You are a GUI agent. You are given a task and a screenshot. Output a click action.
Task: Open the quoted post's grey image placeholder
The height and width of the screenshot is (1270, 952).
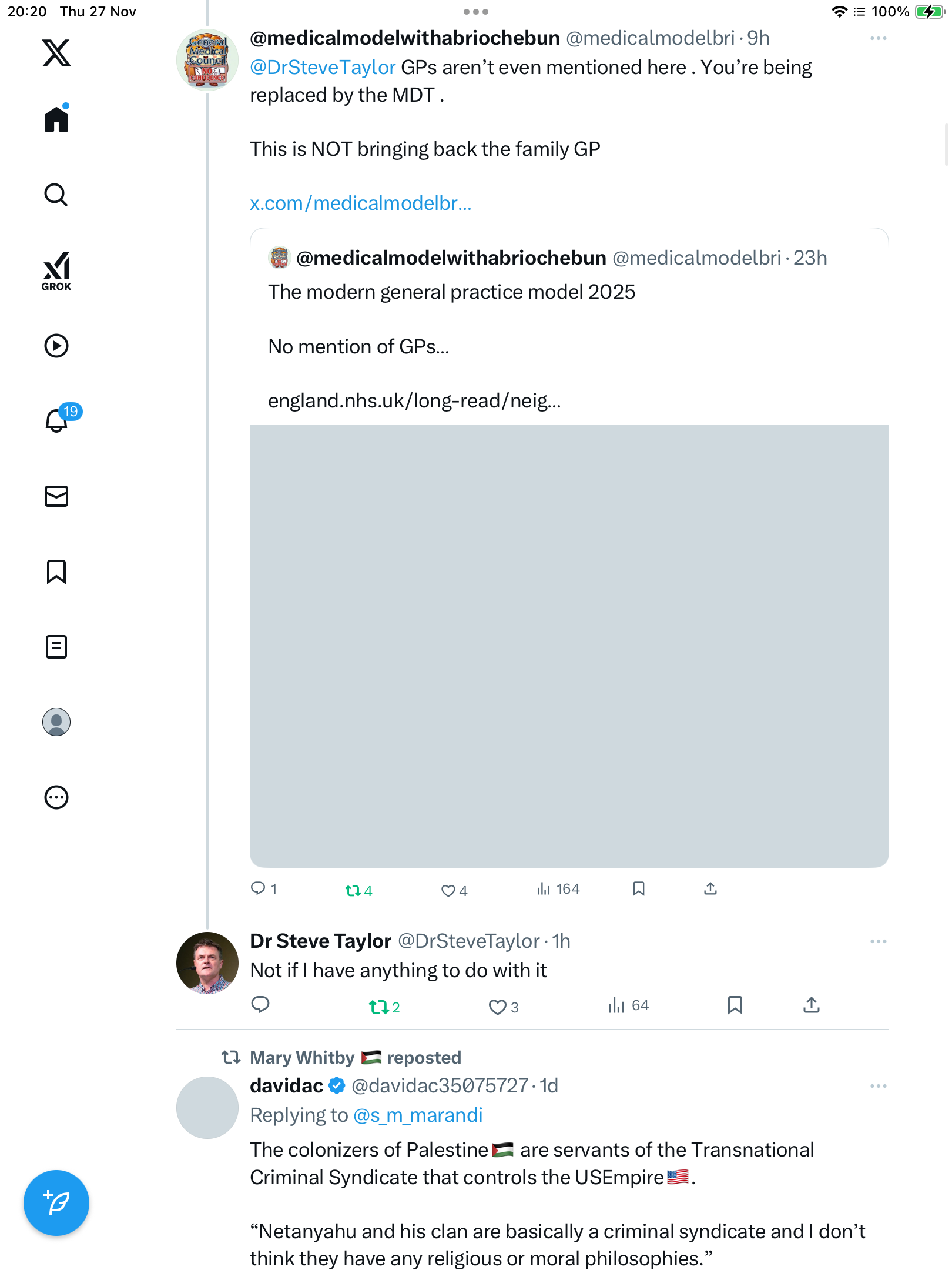[569, 646]
